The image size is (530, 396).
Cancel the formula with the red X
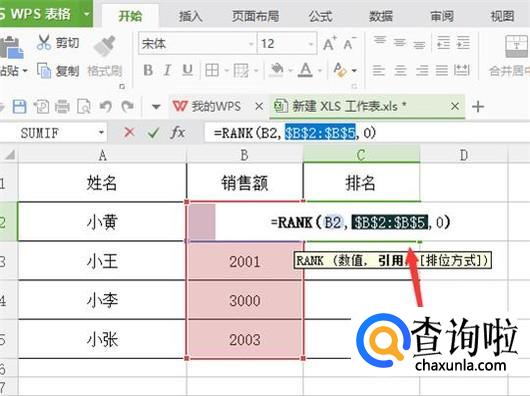tap(129, 132)
